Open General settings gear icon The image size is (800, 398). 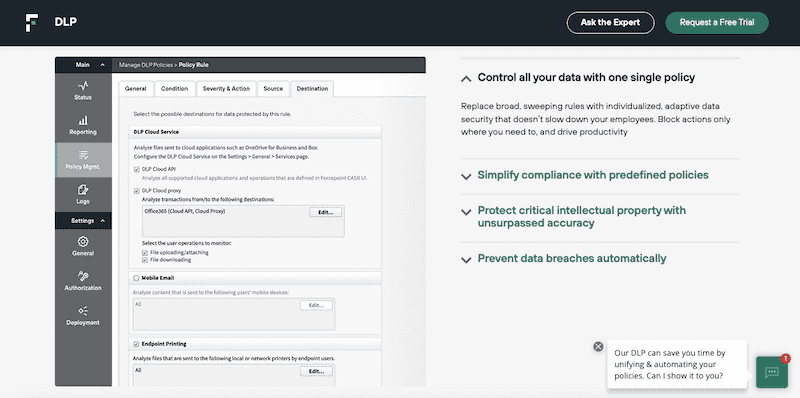83,241
